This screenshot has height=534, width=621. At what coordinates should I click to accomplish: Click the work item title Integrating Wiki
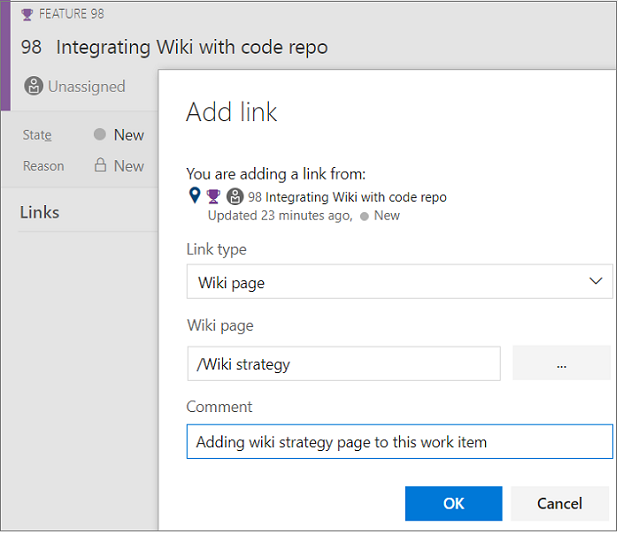[192, 47]
